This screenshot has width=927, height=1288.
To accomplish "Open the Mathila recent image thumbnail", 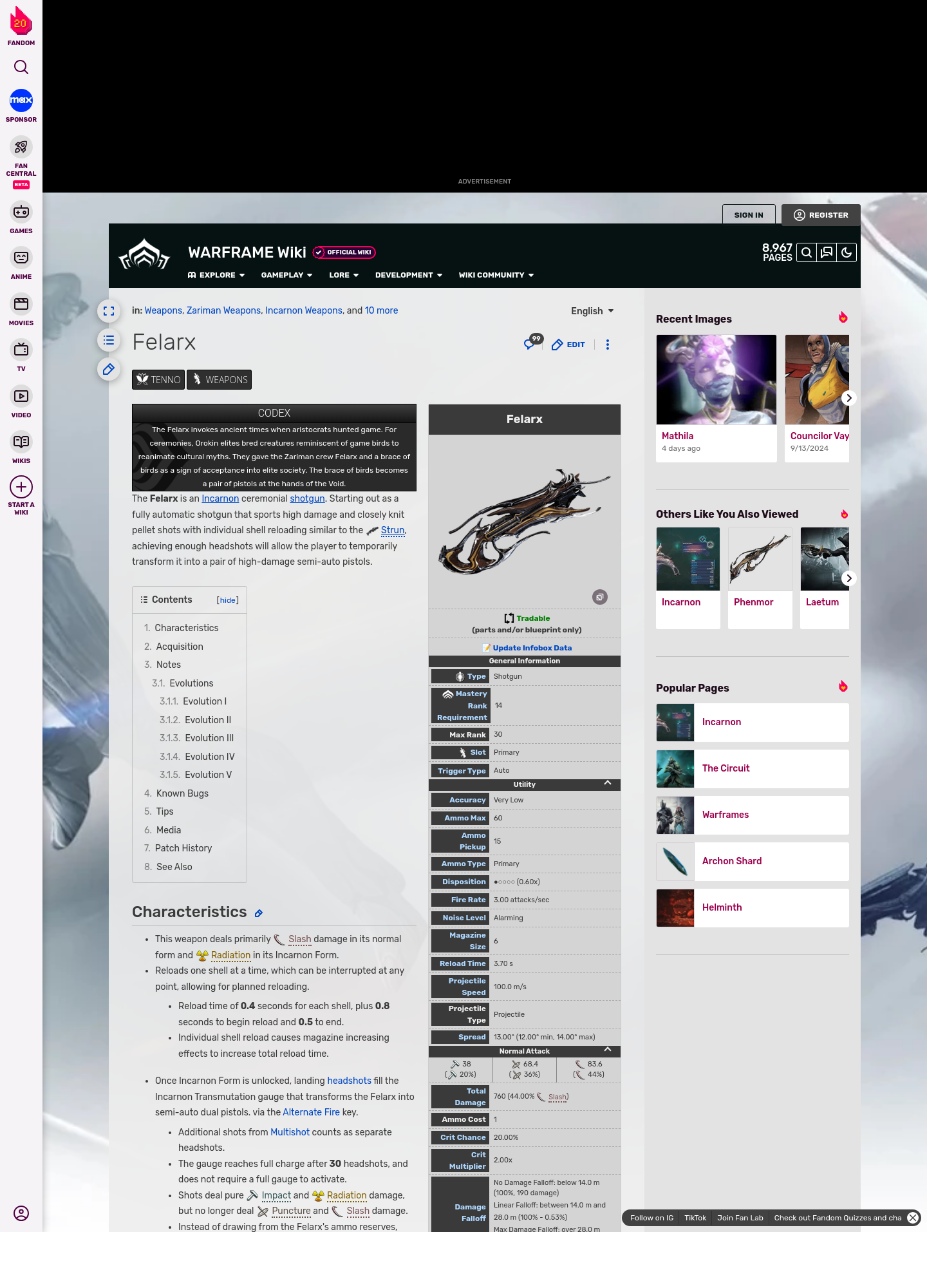I will point(716,379).
